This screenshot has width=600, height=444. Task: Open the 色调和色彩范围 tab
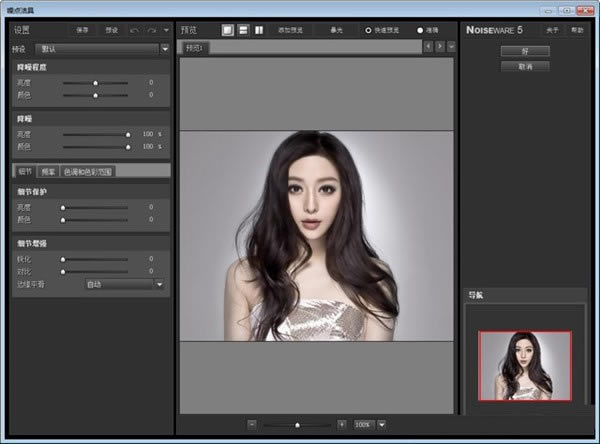(88, 171)
